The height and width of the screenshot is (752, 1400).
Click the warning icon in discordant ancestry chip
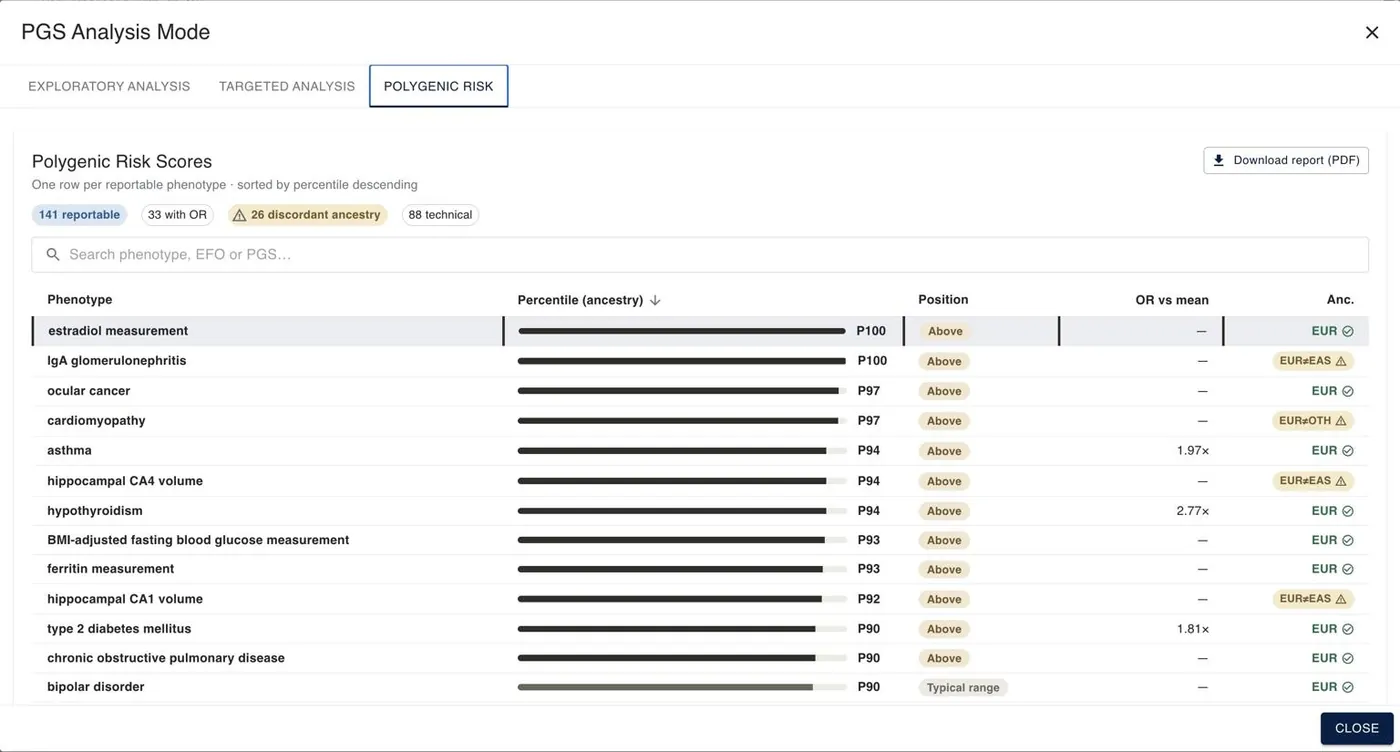(239, 215)
